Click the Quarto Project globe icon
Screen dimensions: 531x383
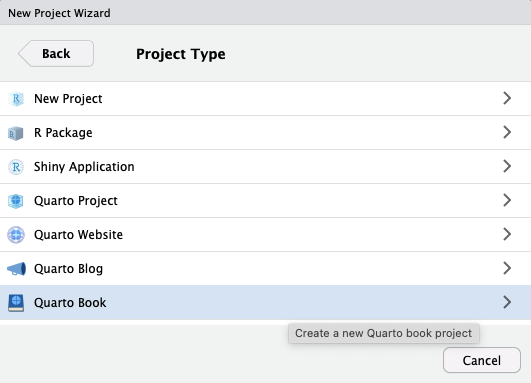point(16,201)
